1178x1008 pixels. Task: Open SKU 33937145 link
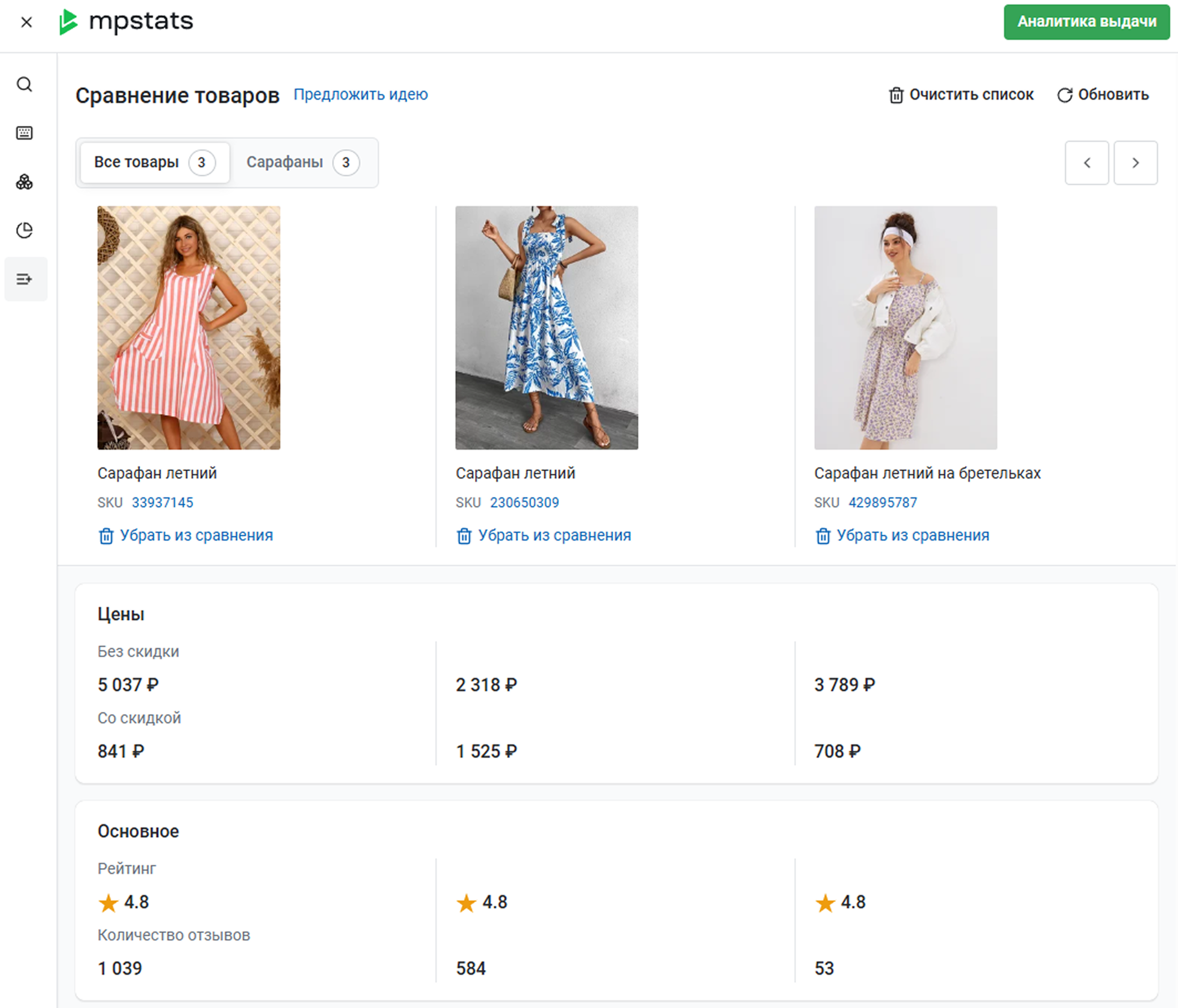tap(162, 502)
